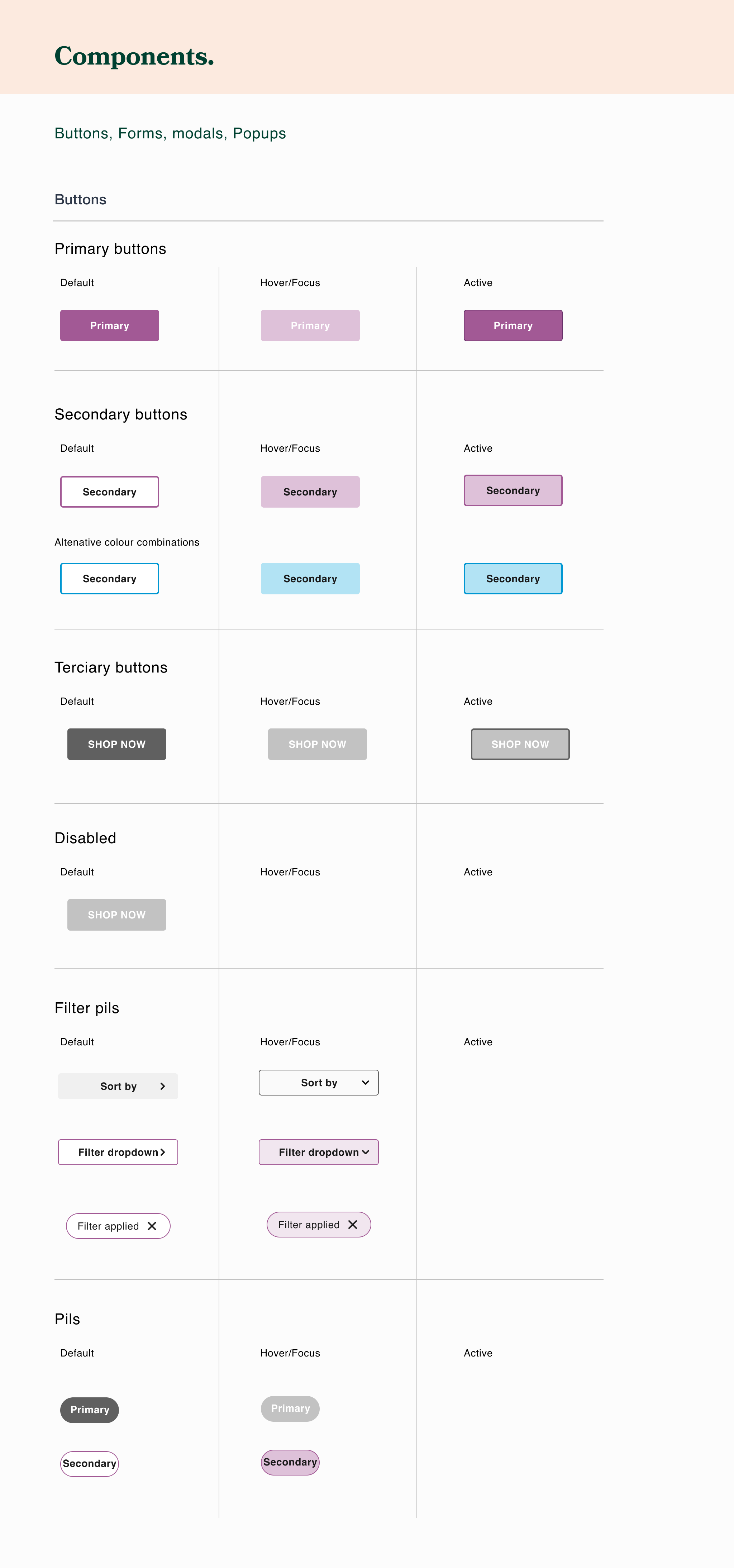Click the chevron arrow on default Sort by
734x1568 pixels.
(162, 1086)
